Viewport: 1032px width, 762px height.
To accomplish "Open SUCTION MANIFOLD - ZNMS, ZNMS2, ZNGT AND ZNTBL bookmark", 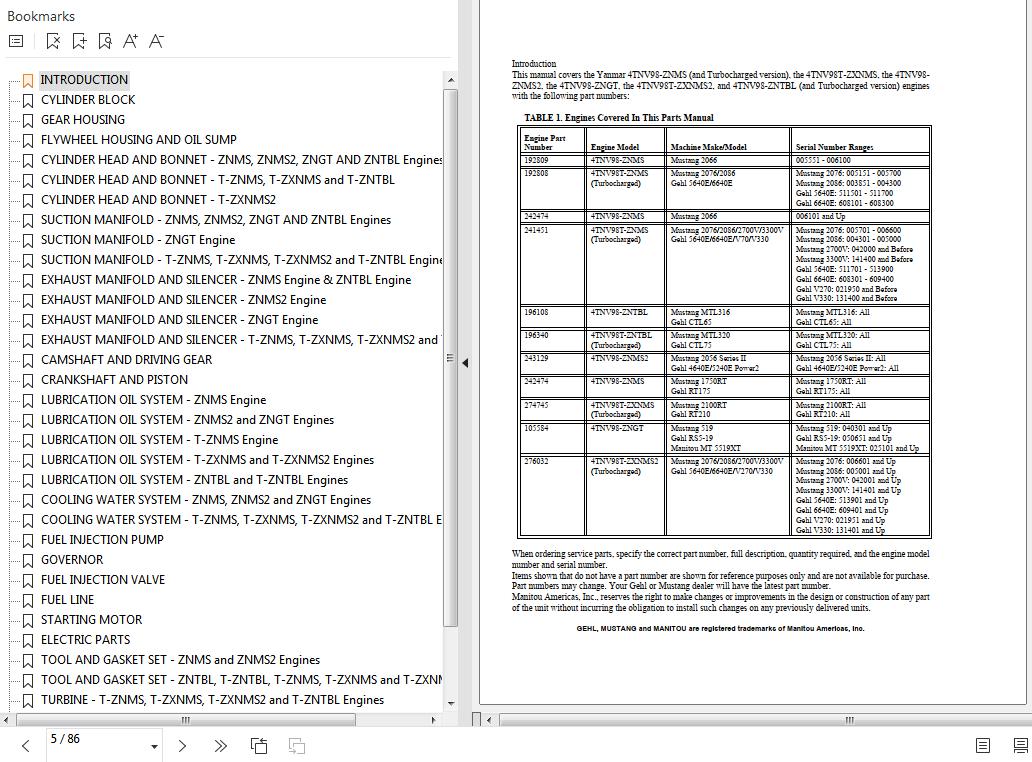I will pyautogui.click(x=216, y=220).
